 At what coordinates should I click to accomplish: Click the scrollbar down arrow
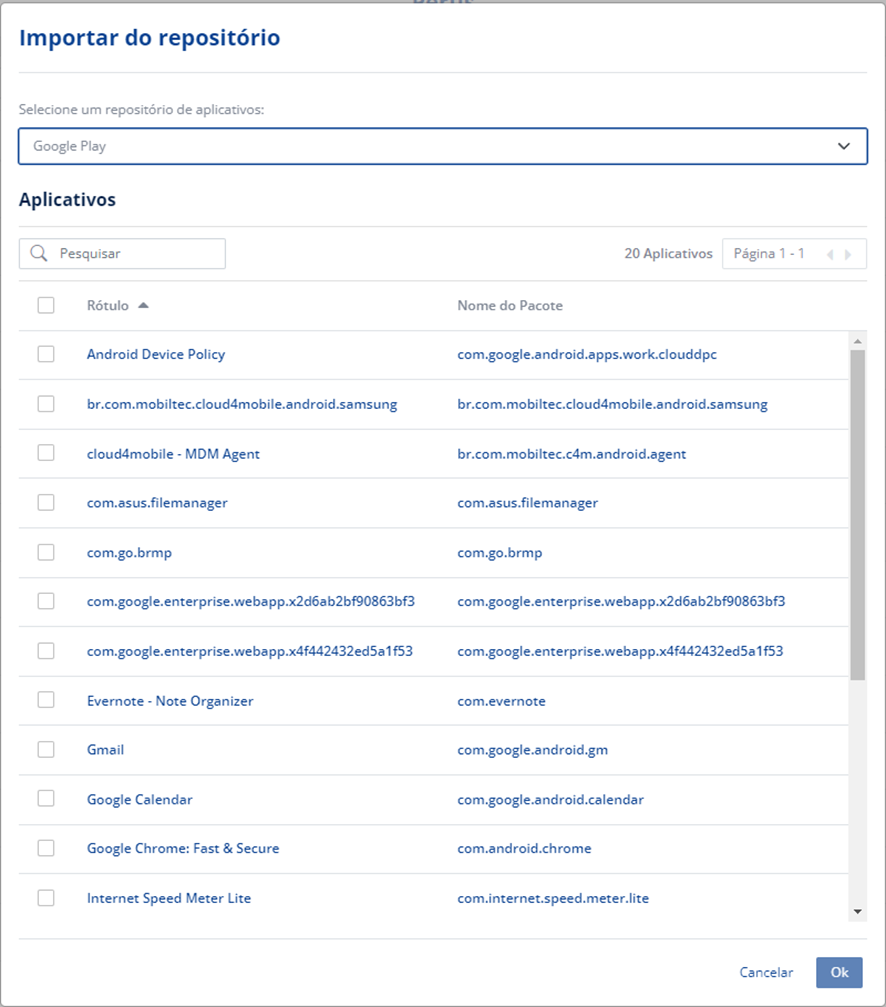click(857, 911)
